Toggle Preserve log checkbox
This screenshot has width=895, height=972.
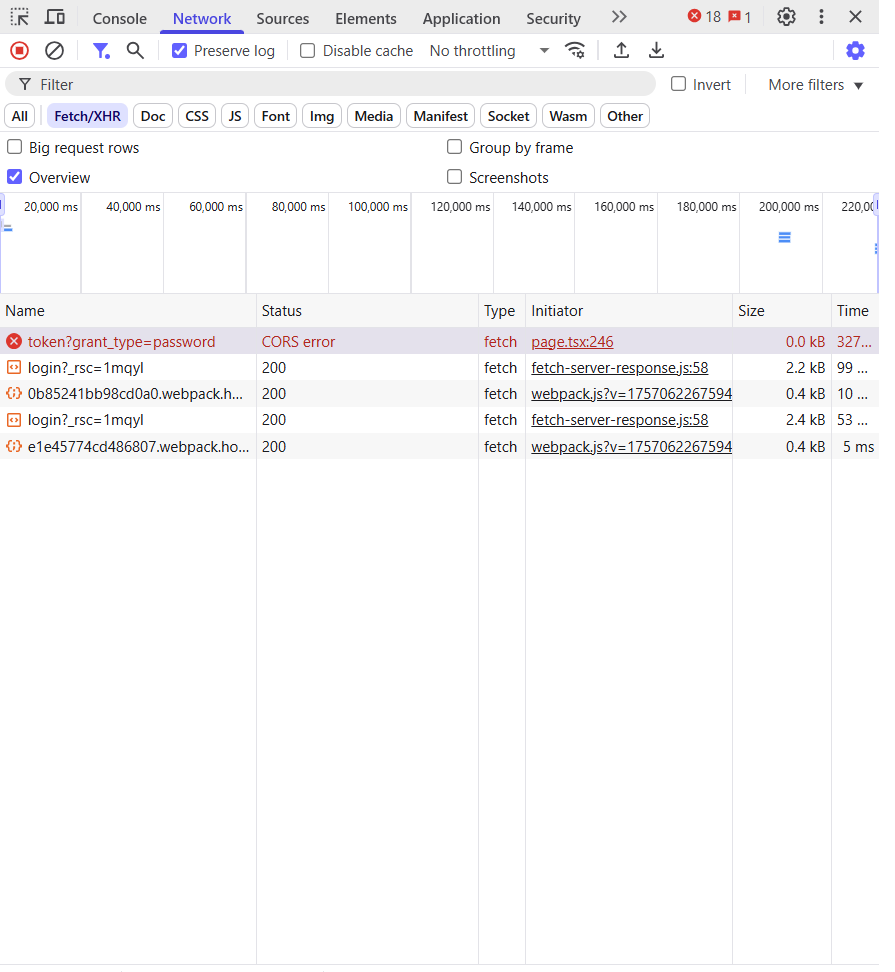coord(179,50)
